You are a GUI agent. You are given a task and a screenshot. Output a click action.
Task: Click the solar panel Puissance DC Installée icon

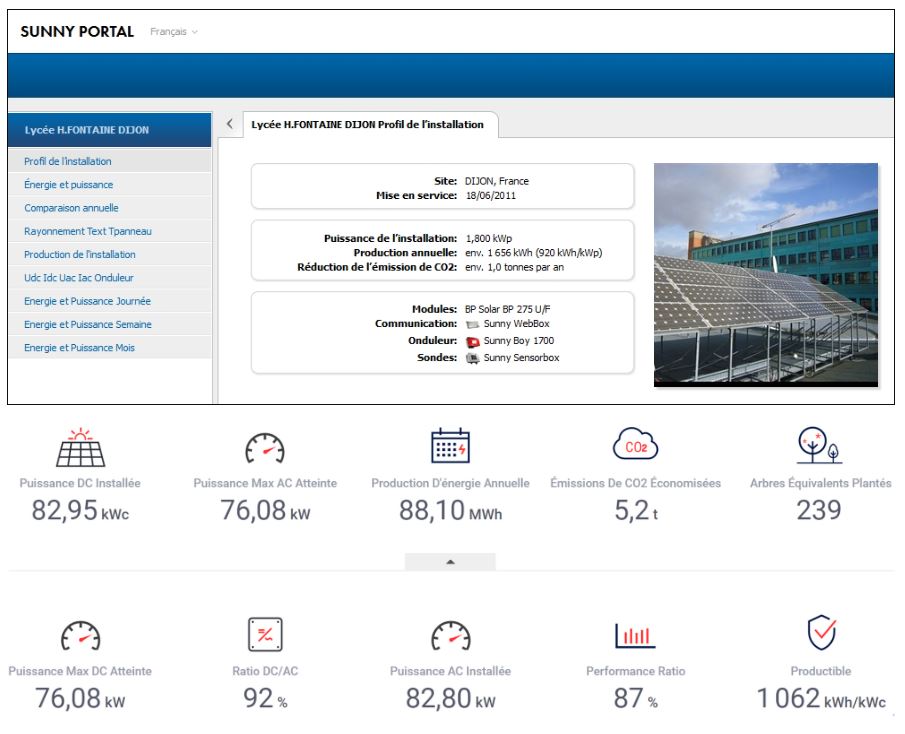(x=80, y=447)
